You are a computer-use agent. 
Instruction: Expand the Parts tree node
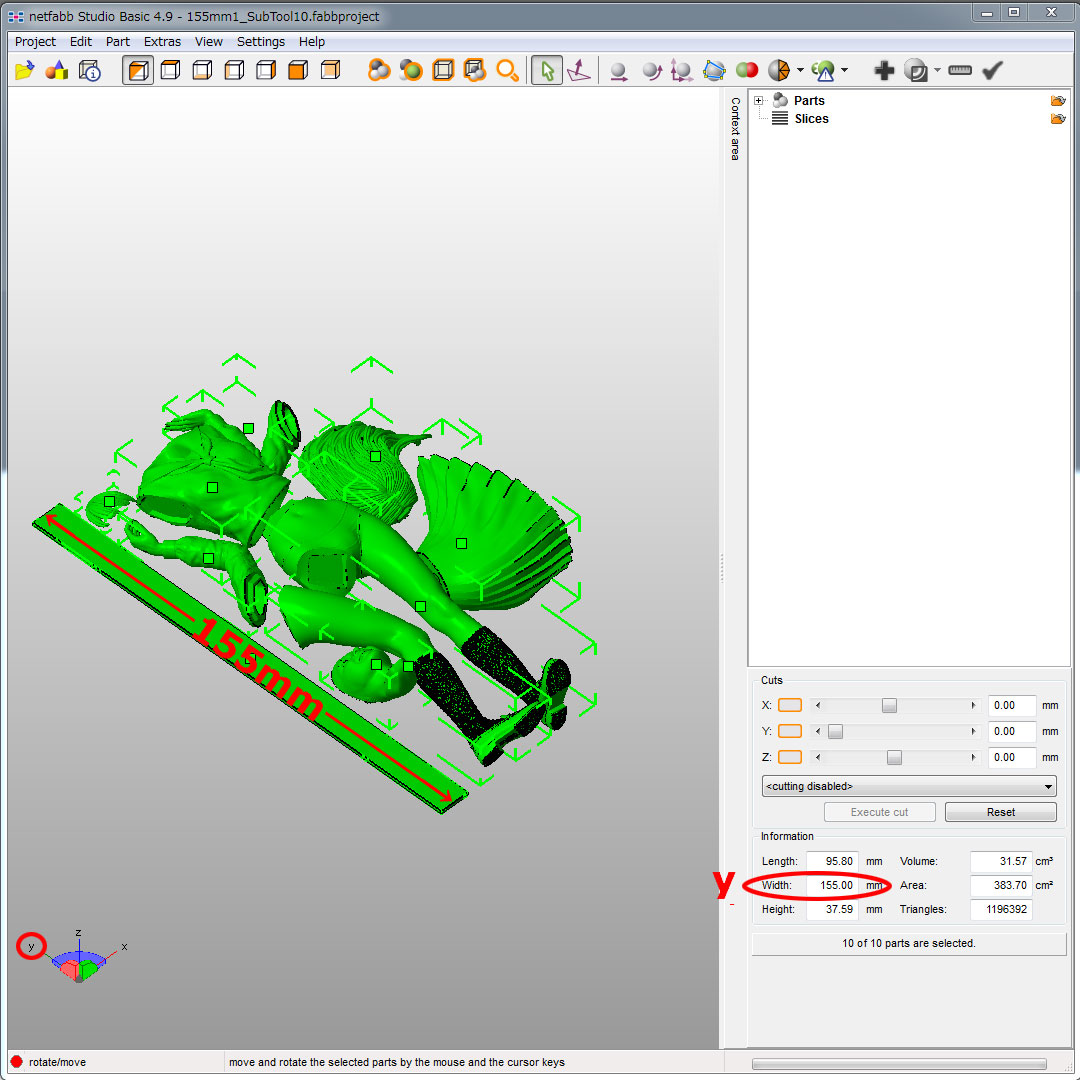point(759,101)
